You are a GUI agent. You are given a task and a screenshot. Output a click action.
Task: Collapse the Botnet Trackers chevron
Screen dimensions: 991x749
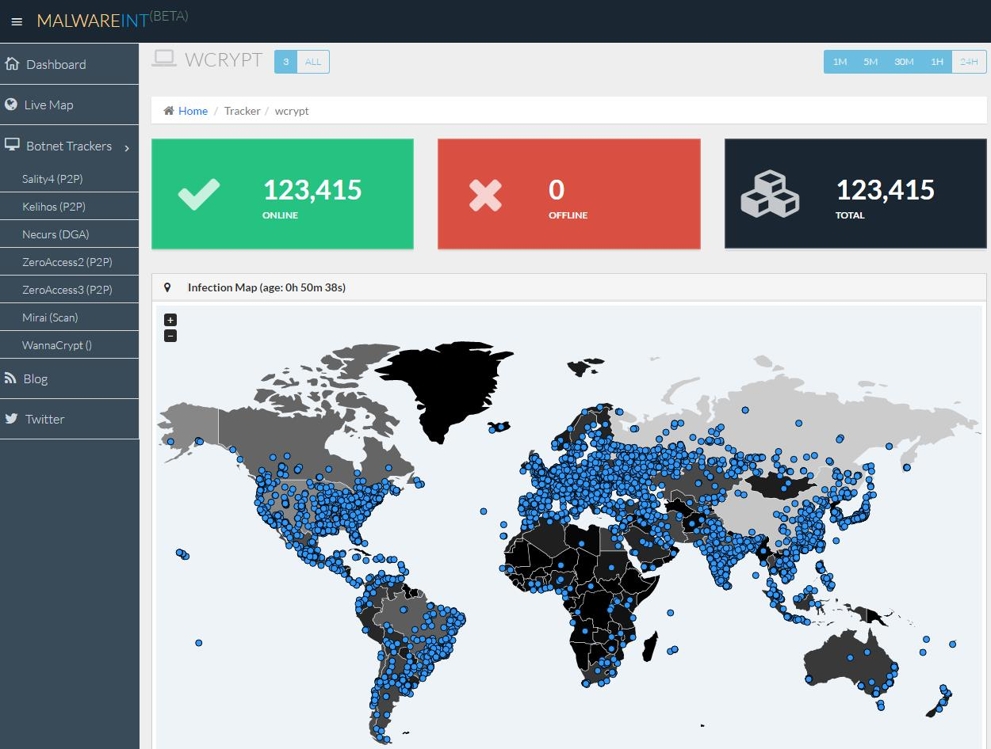pyautogui.click(x=127, y=147)
